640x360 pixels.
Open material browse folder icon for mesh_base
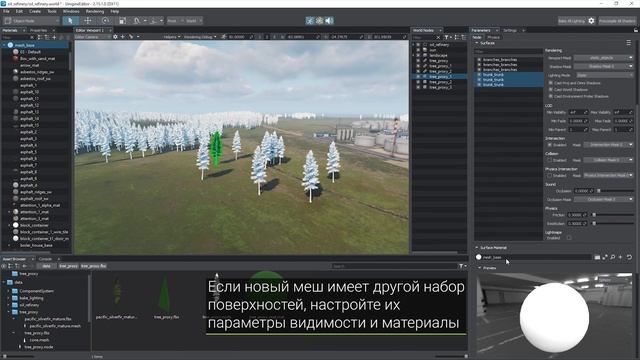pos(597,257)
